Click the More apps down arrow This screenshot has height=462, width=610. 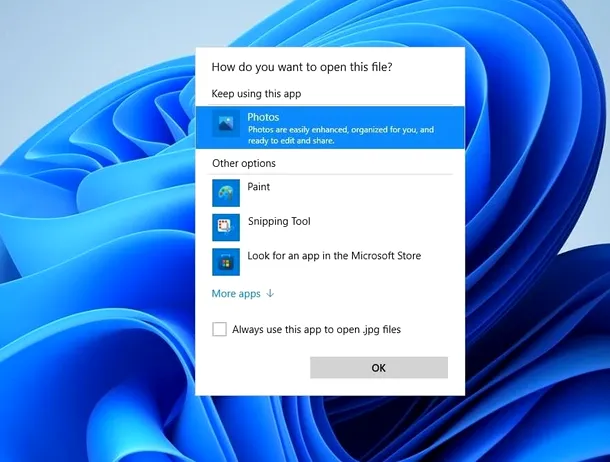[270, 293]
